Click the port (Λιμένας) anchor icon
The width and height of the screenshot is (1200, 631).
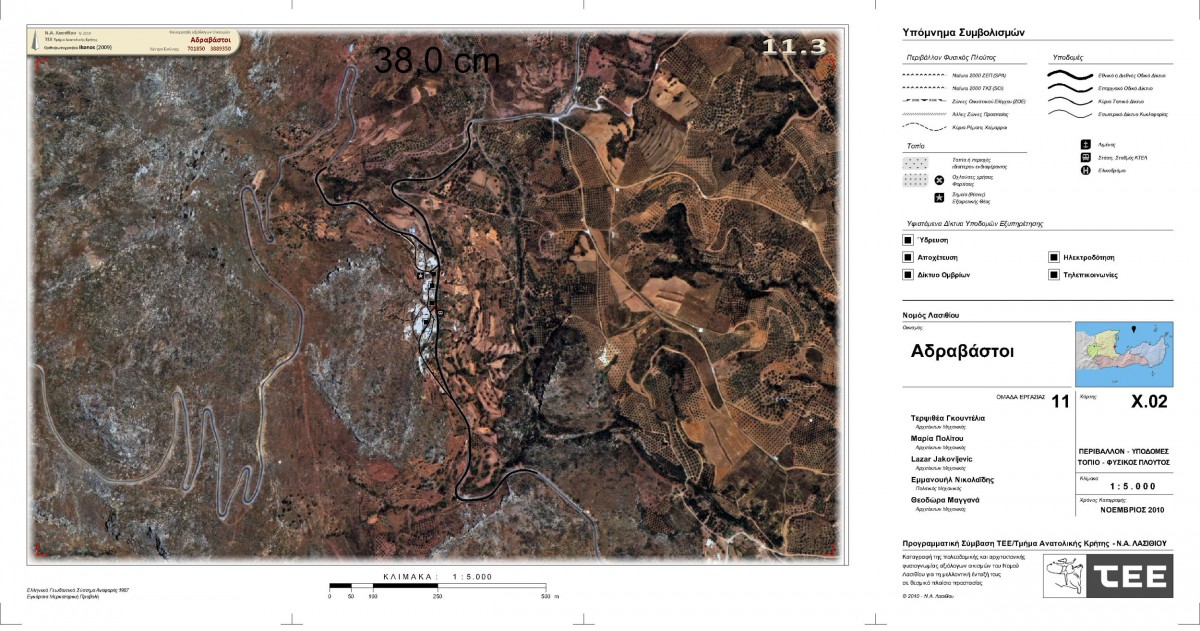[x=1084, y=145]
